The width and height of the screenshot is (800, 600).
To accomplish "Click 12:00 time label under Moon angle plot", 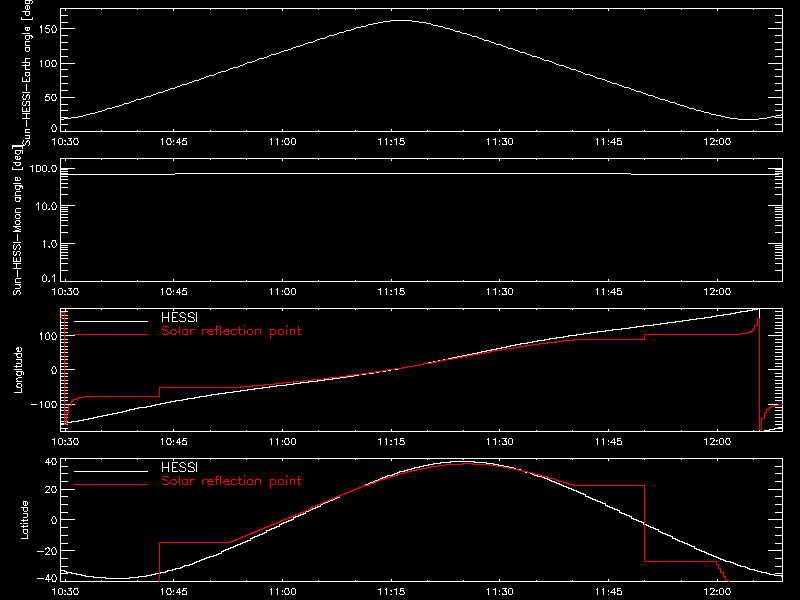I will (717, 292).
